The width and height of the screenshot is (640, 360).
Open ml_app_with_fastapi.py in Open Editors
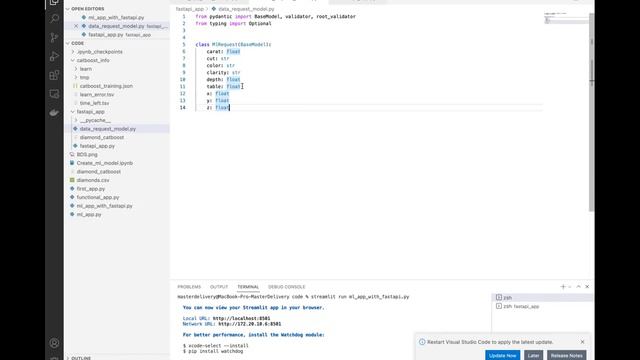[116, 18]
